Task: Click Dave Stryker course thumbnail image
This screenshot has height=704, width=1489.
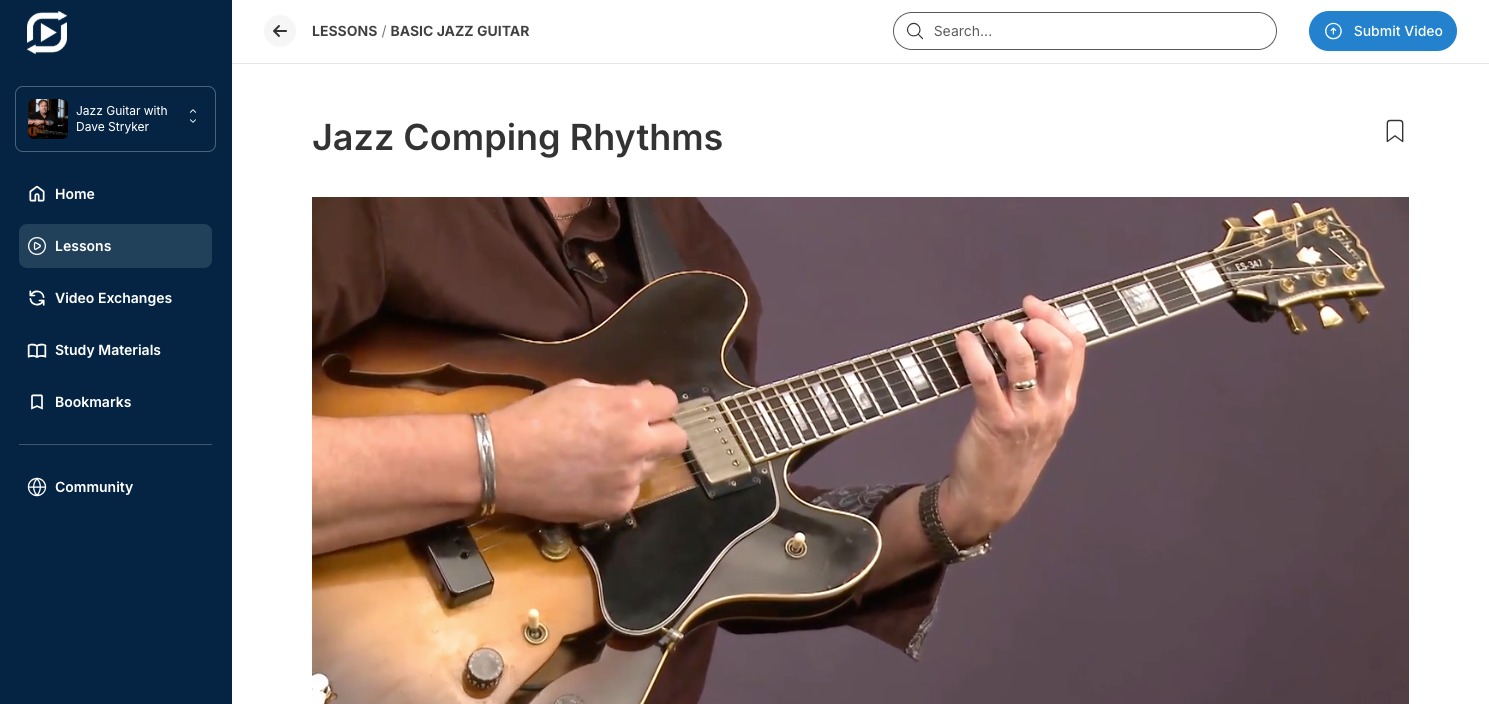Action: point(48,118)
